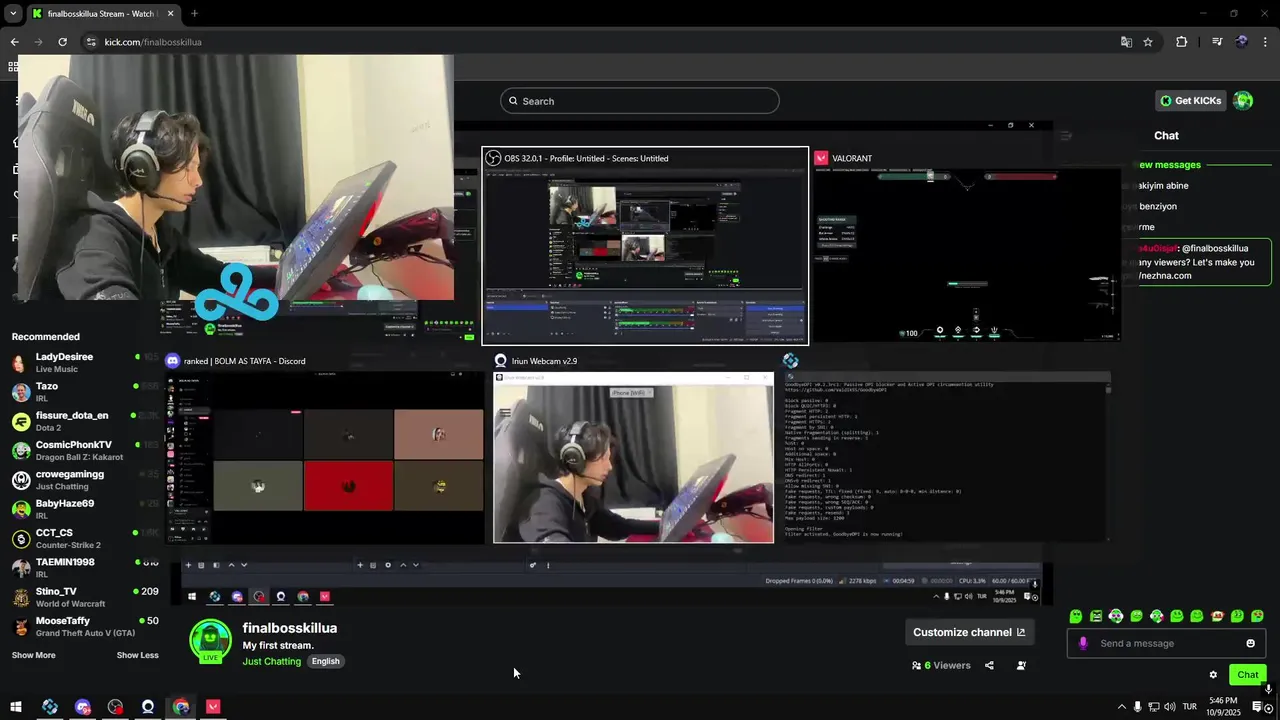The image size is (1280, 720).
Task: Open LadyDesiree recommended channel
Action: (x=86, y=362)
